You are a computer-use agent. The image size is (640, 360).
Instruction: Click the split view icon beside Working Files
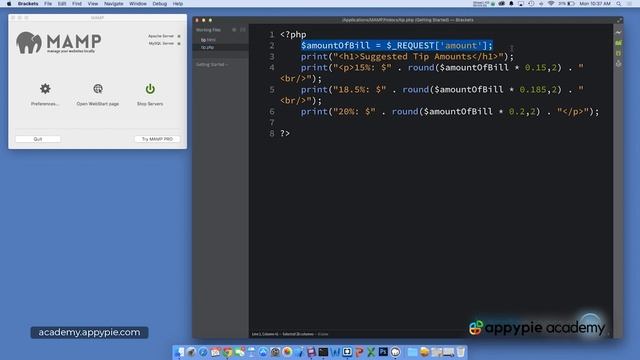(x=243, y=30)
